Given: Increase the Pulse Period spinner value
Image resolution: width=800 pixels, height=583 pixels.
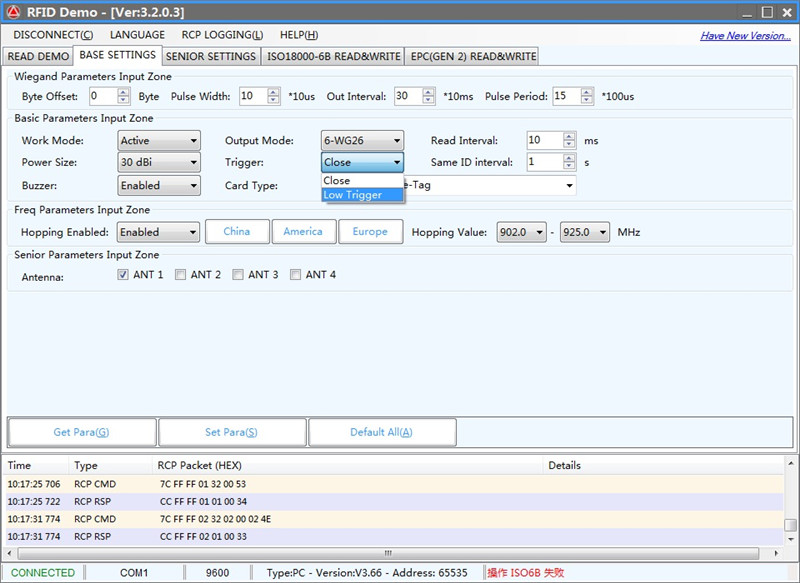Looking at the screenshot, I should tap(587, 92).
